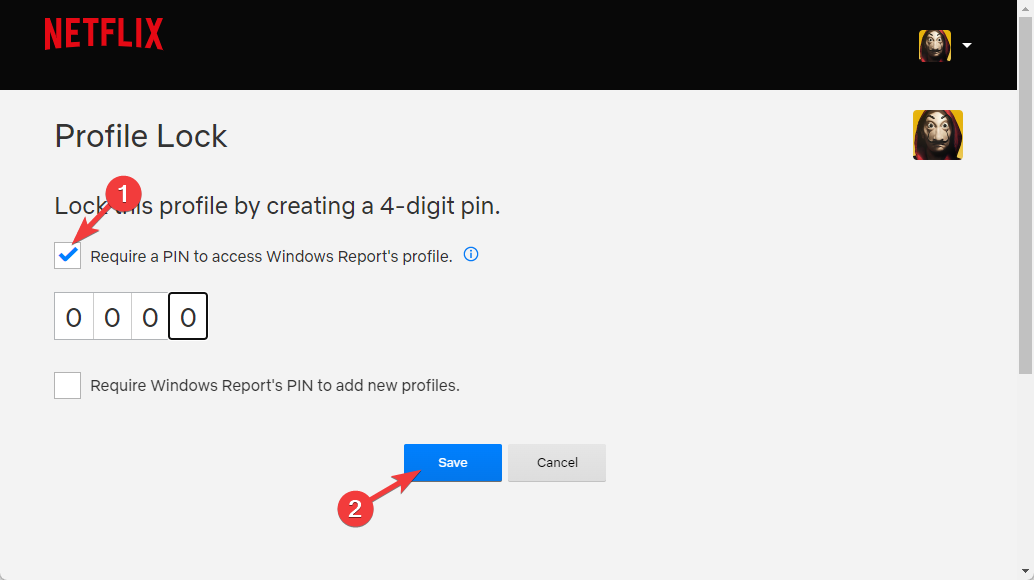Click the Netflix logo

tap(104, 34)
